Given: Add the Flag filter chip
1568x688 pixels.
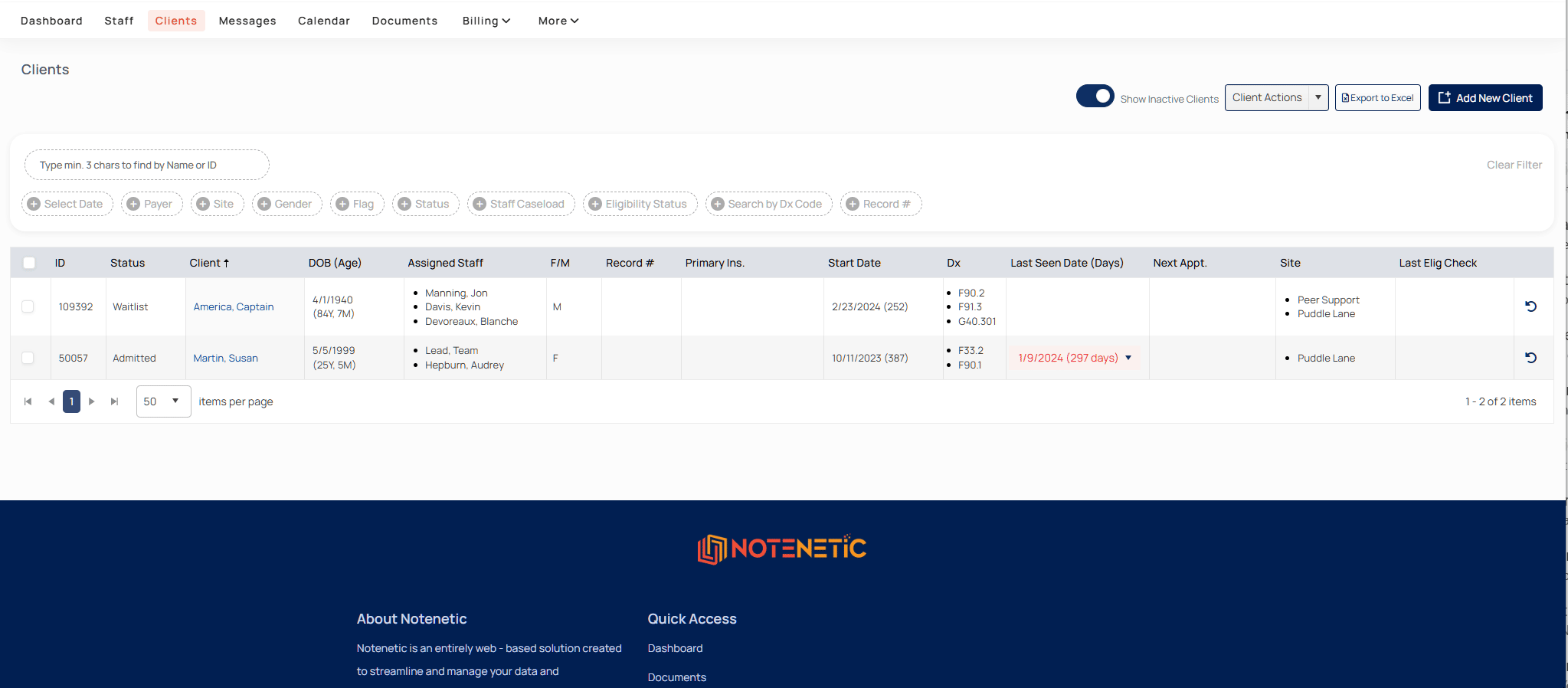Looking at the screenshot, I should coord(357,204).
